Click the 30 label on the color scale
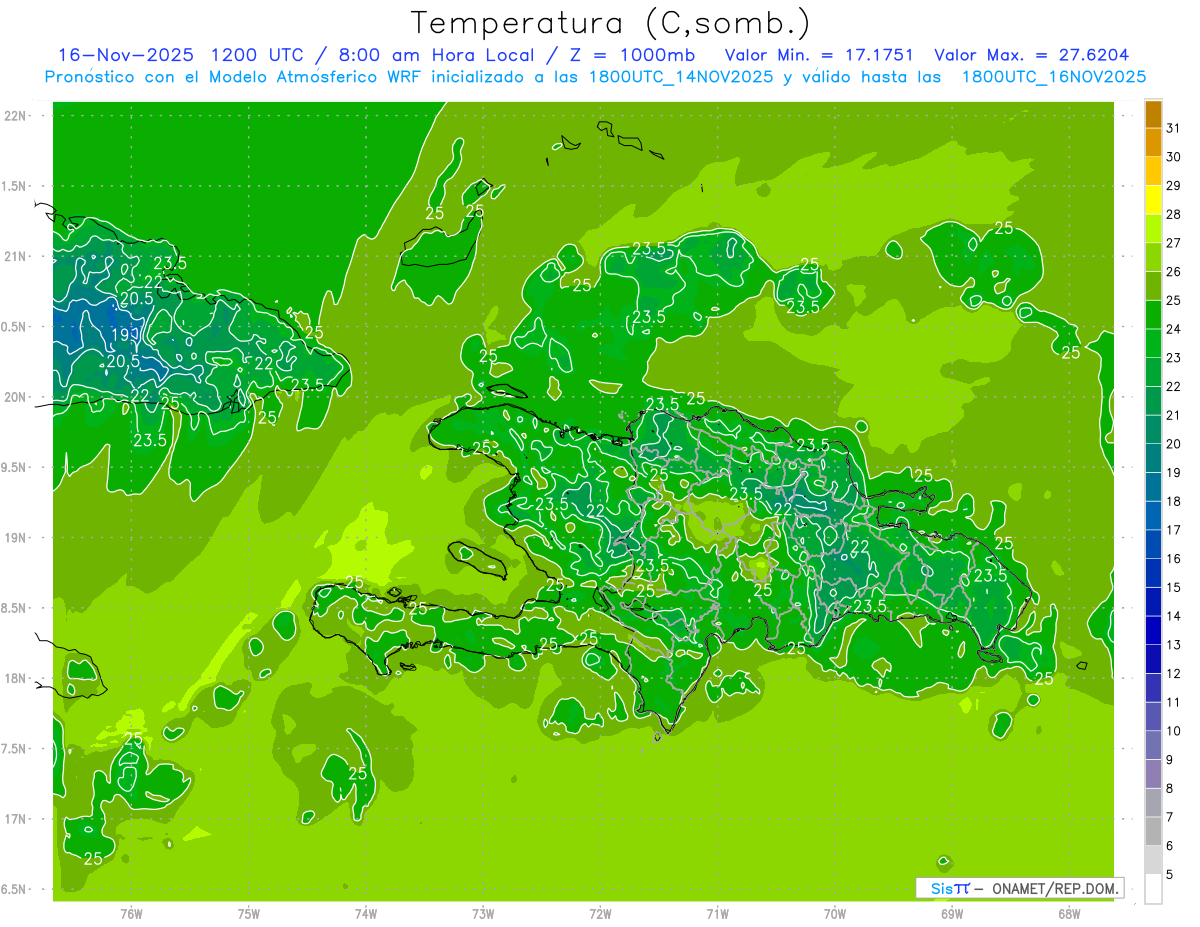 (1174, 157)
